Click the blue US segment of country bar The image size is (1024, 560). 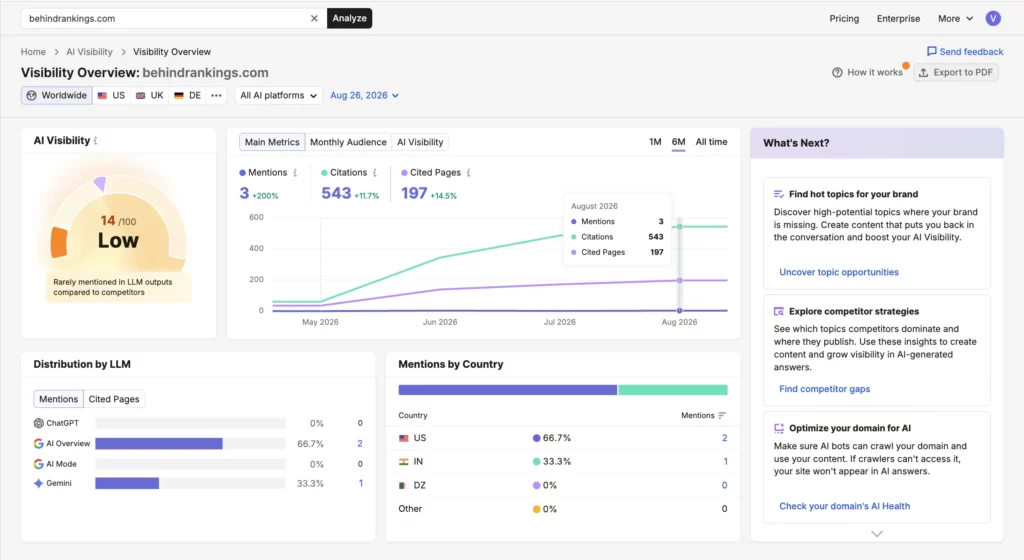click(x=507, y=390)
